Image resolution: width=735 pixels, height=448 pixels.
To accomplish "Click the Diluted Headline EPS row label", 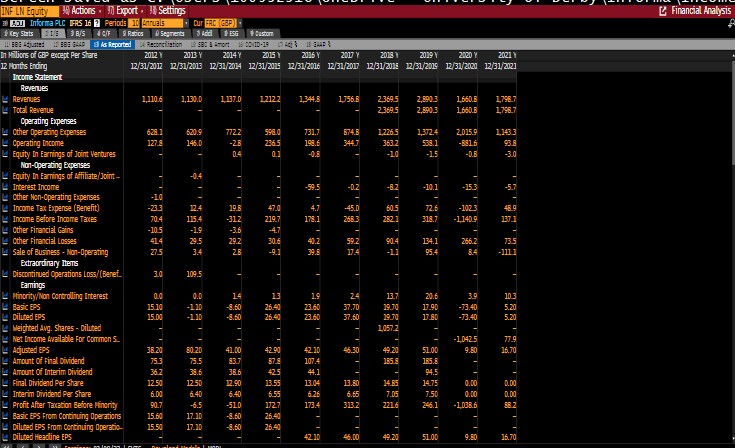I will (x=42, y=437).
